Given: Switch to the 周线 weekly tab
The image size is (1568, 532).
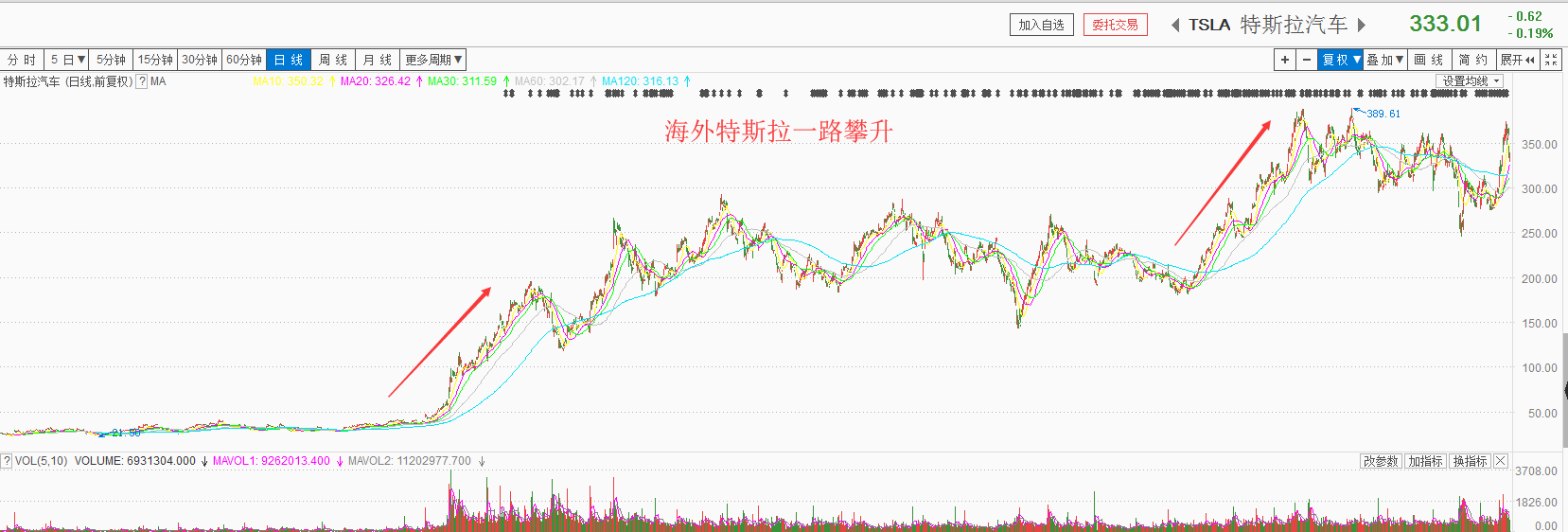Looking at the screenshot, I should click(333, 60).
